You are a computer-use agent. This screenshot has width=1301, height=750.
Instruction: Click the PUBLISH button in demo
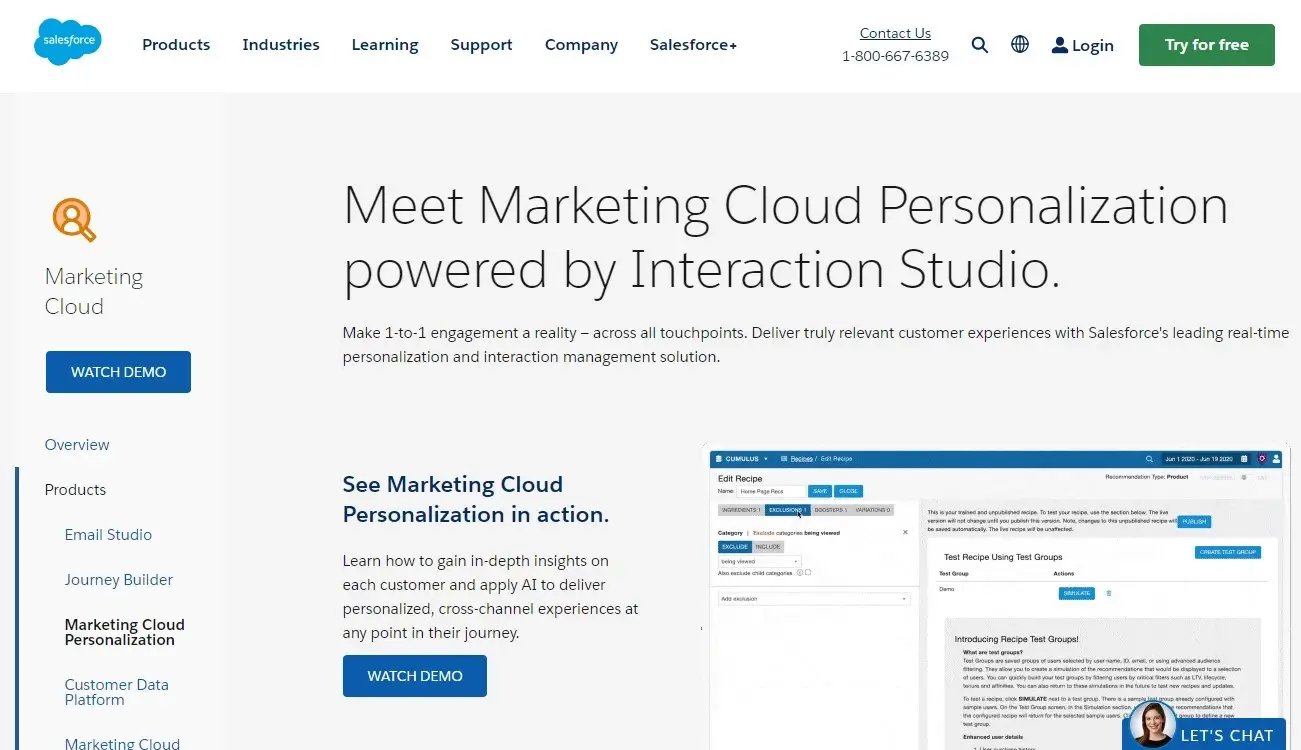coord(1194,522)
